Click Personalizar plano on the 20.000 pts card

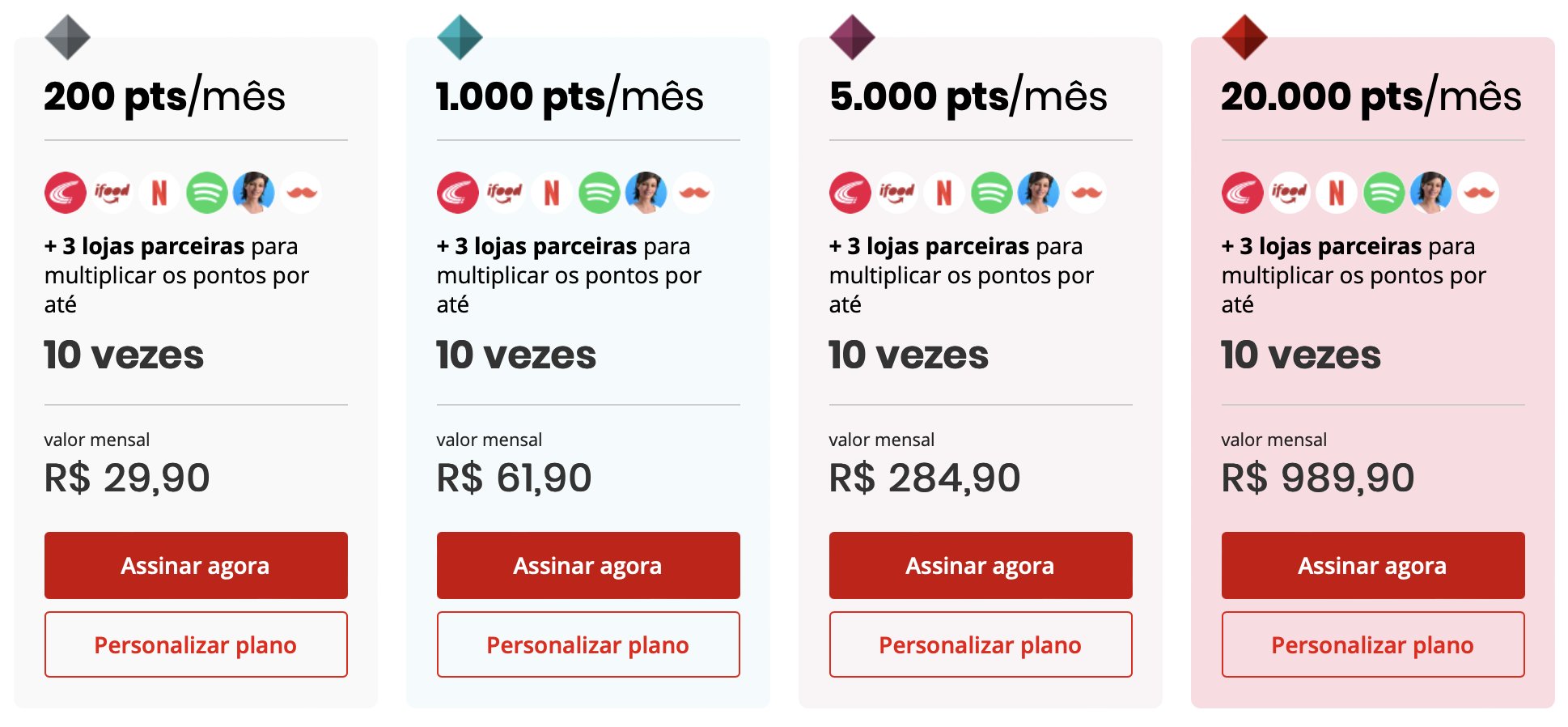1373,644
